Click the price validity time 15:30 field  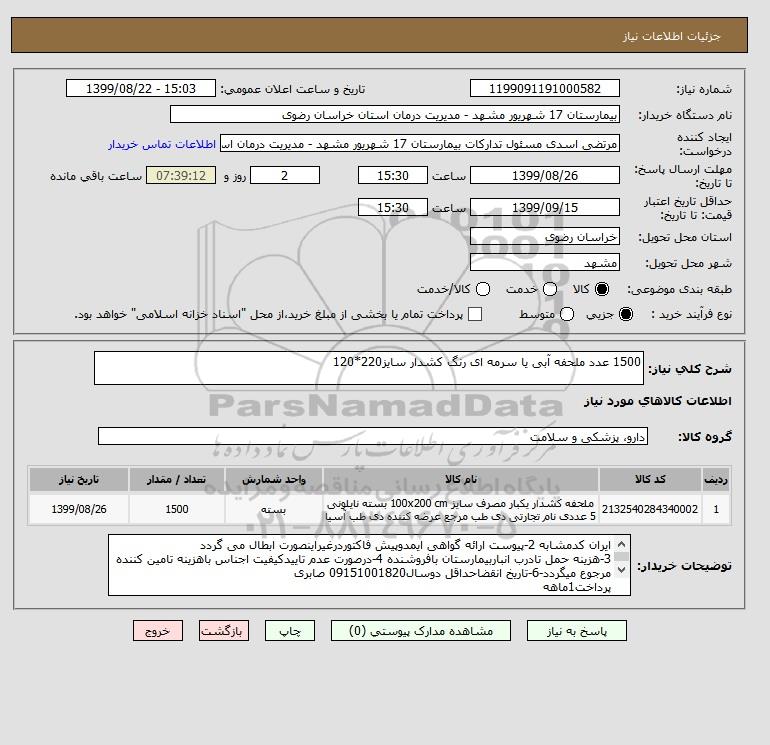393,207
